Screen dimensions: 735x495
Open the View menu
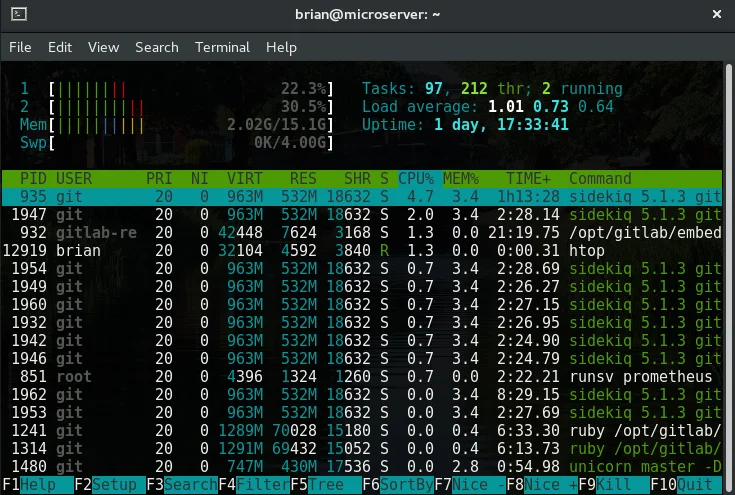103,47
